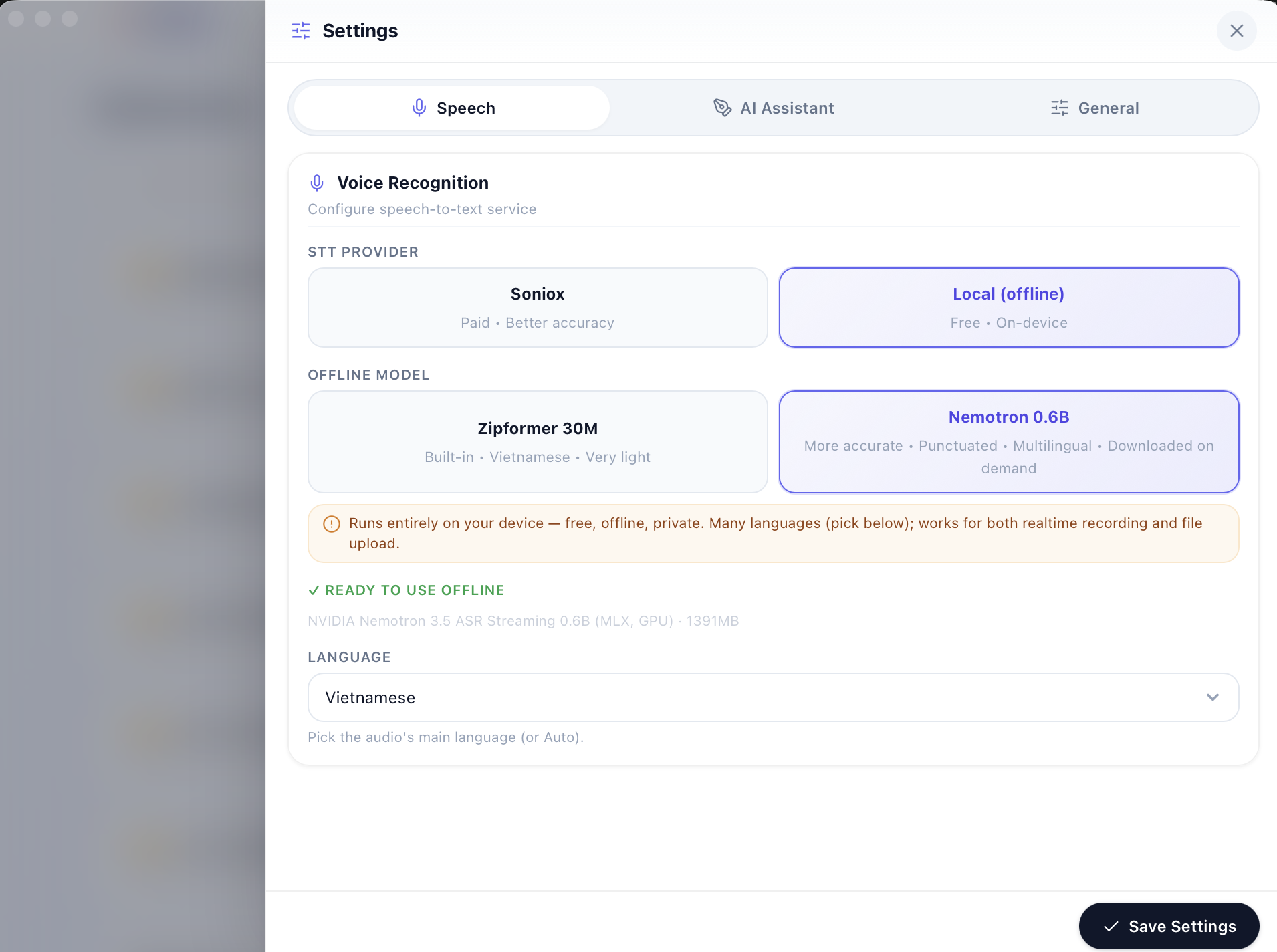This screenshot has width=1277, height=952.
Task: Click the 'Voice Recognition' heading
Action: (x=413, y=183)
